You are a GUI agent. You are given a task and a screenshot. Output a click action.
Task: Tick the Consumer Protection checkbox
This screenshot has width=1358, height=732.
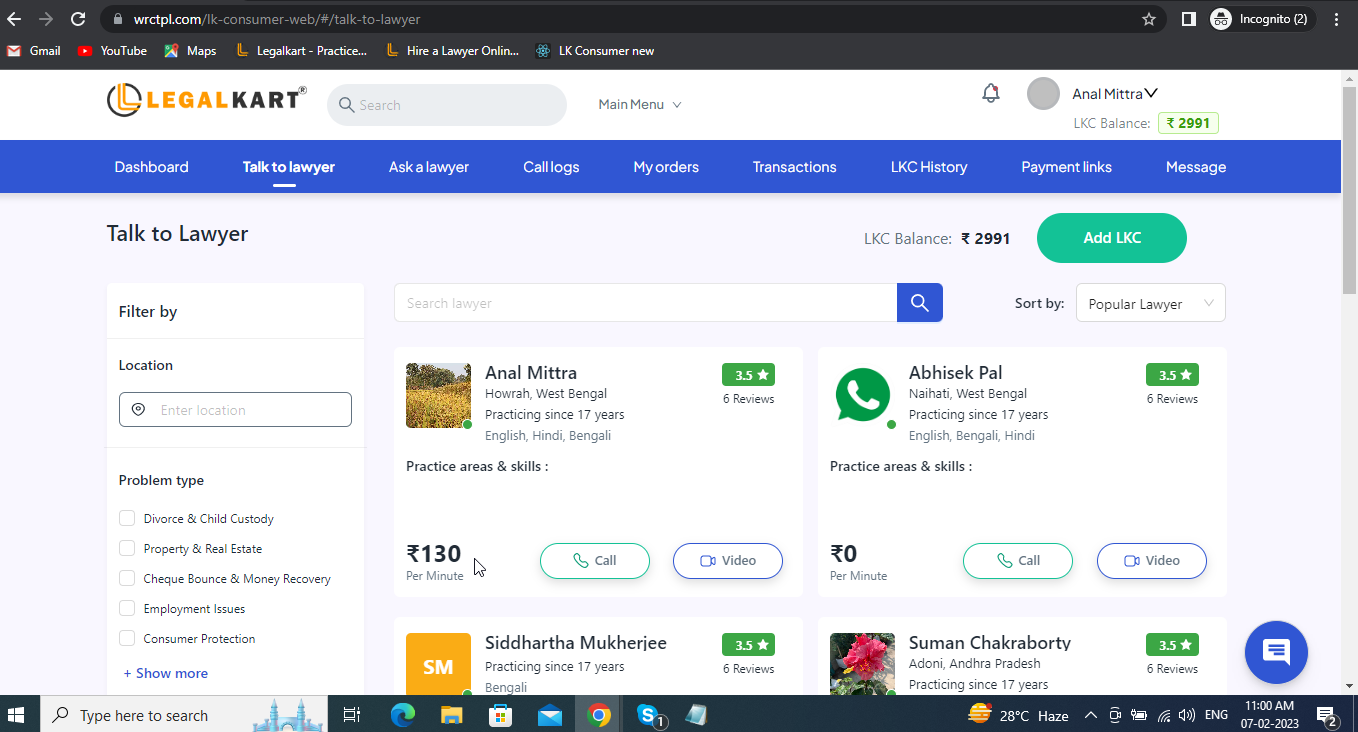click(127, 638)
